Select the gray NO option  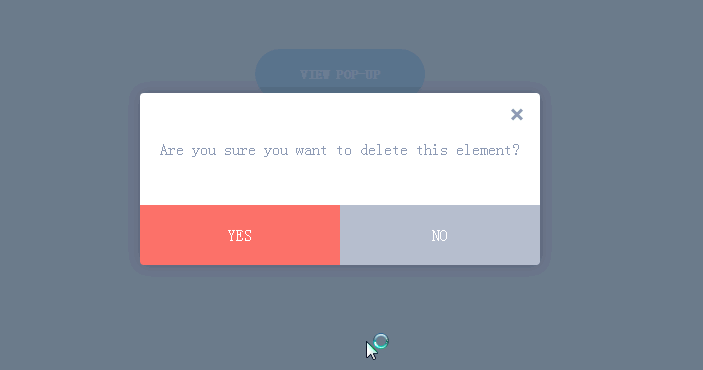440,235
